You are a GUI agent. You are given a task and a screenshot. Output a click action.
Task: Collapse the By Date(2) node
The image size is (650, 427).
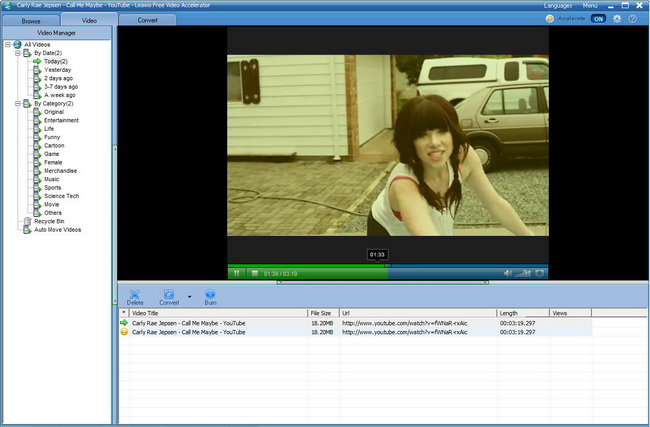pos(18,53)
